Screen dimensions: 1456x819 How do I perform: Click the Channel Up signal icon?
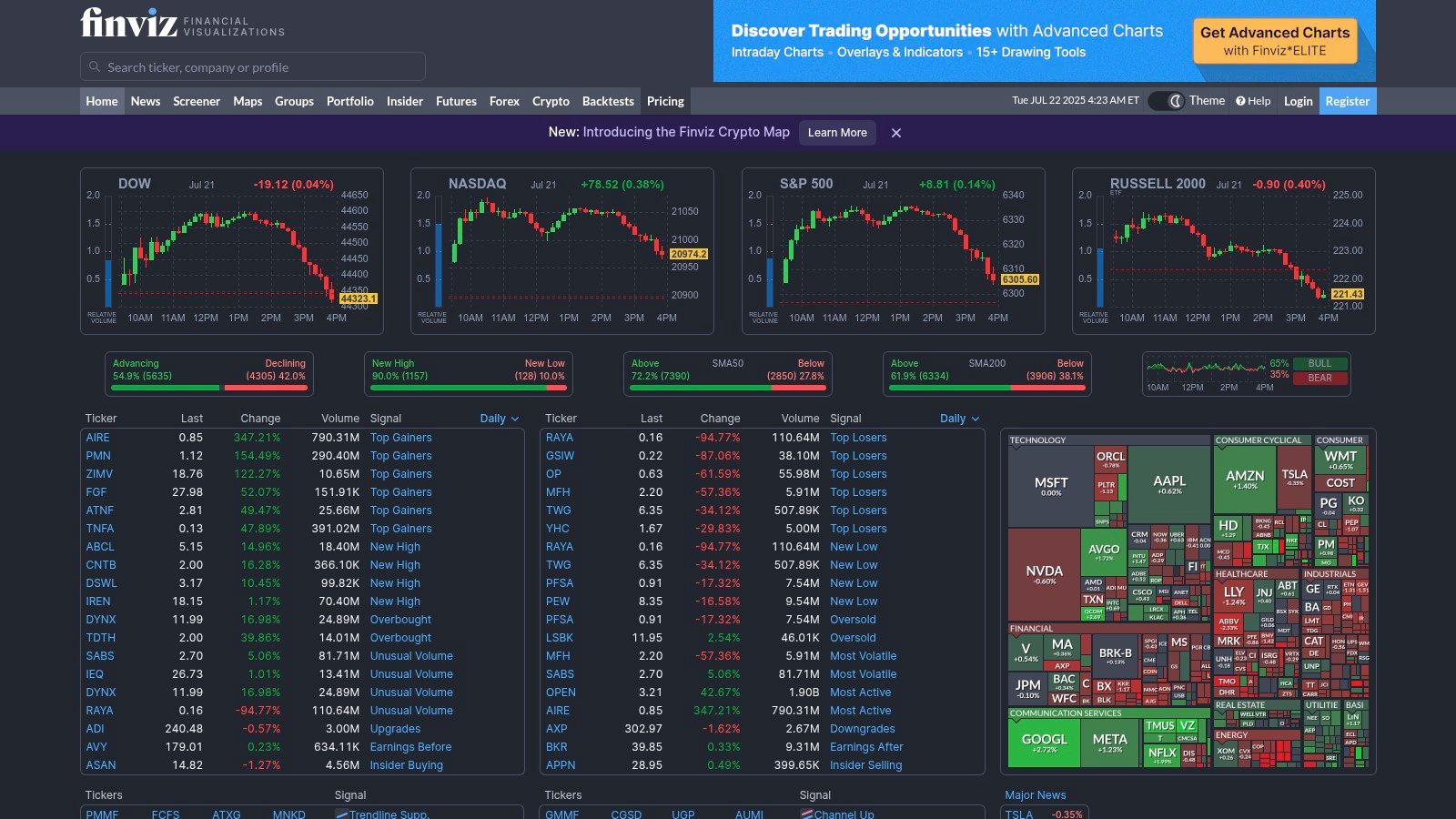pyautogui.click(x=807, y=814)
